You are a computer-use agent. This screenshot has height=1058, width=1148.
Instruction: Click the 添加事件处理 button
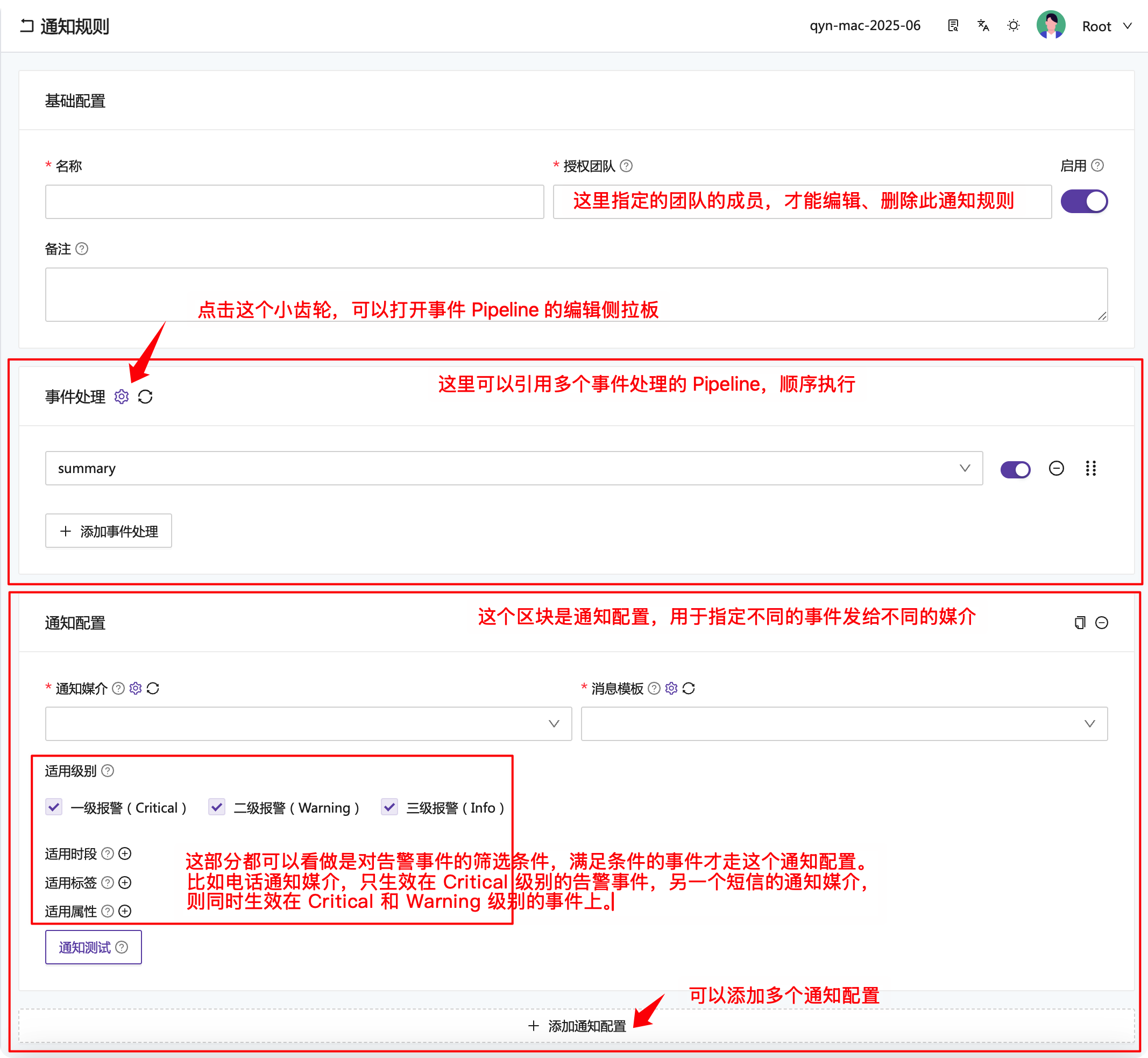coord(109,531)
